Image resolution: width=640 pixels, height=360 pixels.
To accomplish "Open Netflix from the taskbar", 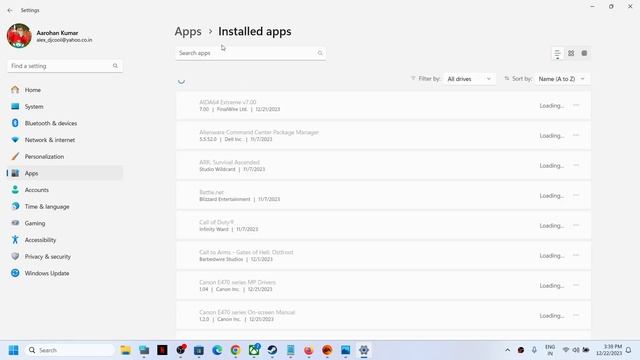I will click(162, 350).
